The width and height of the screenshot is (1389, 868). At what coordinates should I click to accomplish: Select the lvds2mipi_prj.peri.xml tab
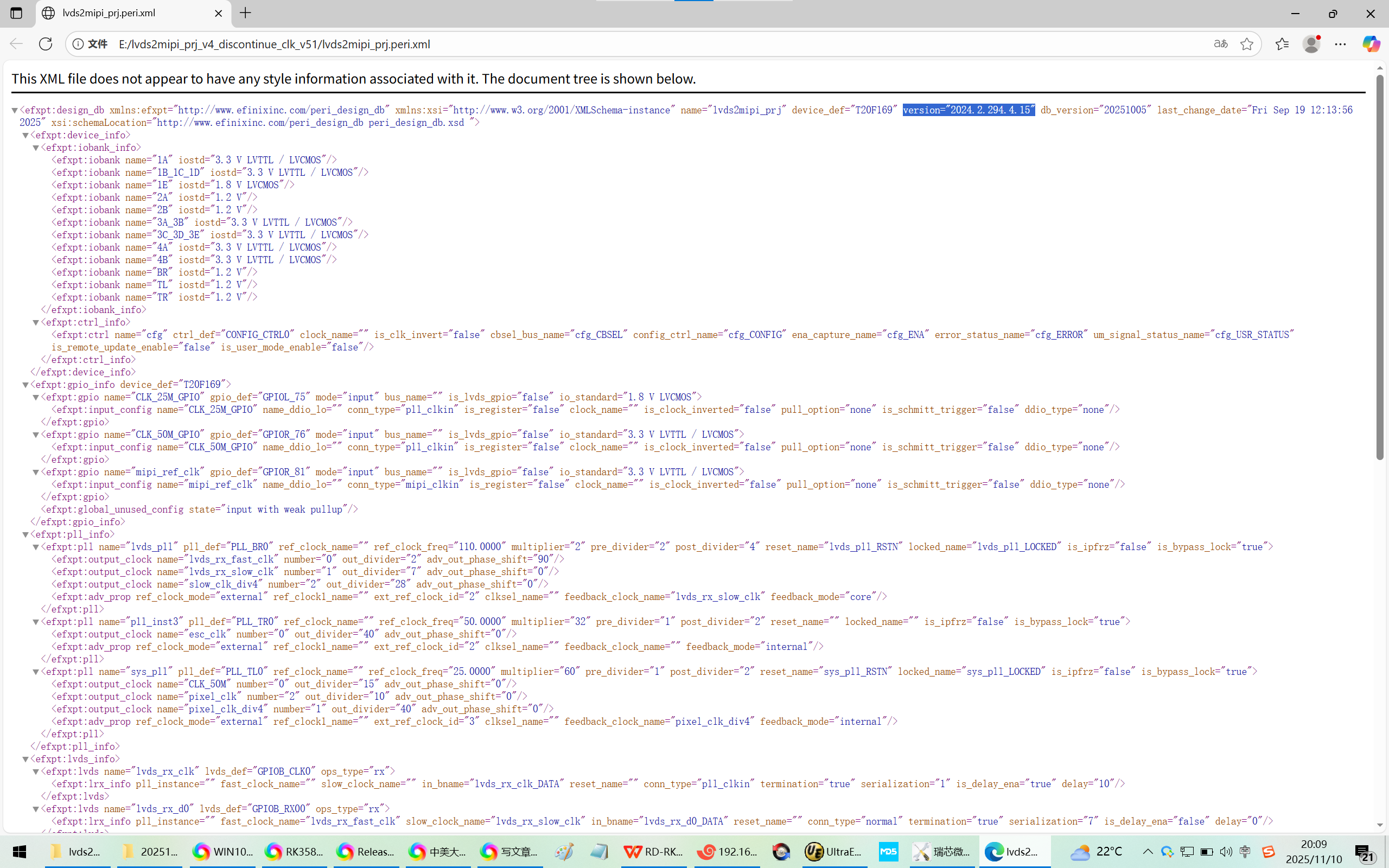click(x=109, y=12)
